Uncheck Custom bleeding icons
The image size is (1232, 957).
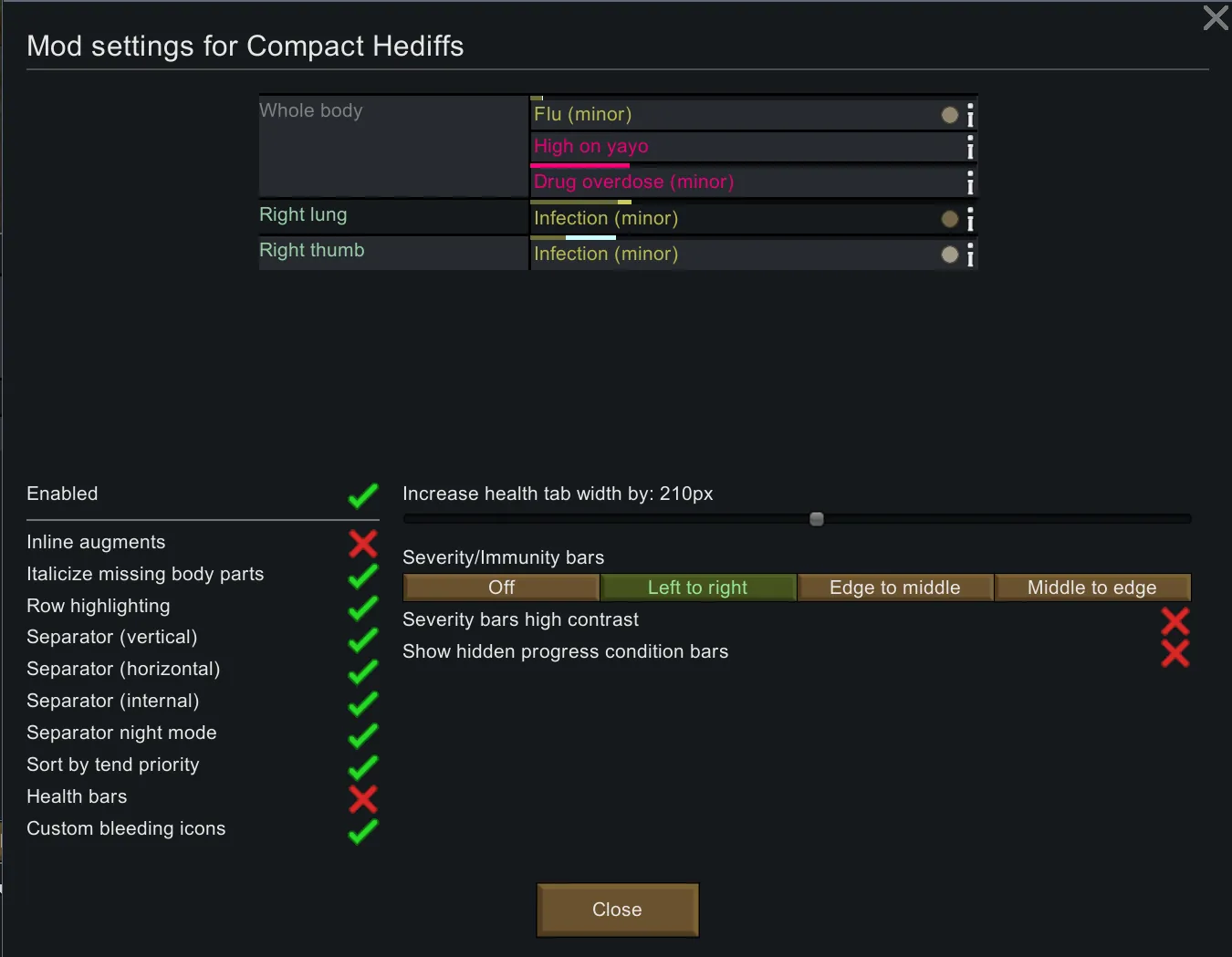[362, 831]
